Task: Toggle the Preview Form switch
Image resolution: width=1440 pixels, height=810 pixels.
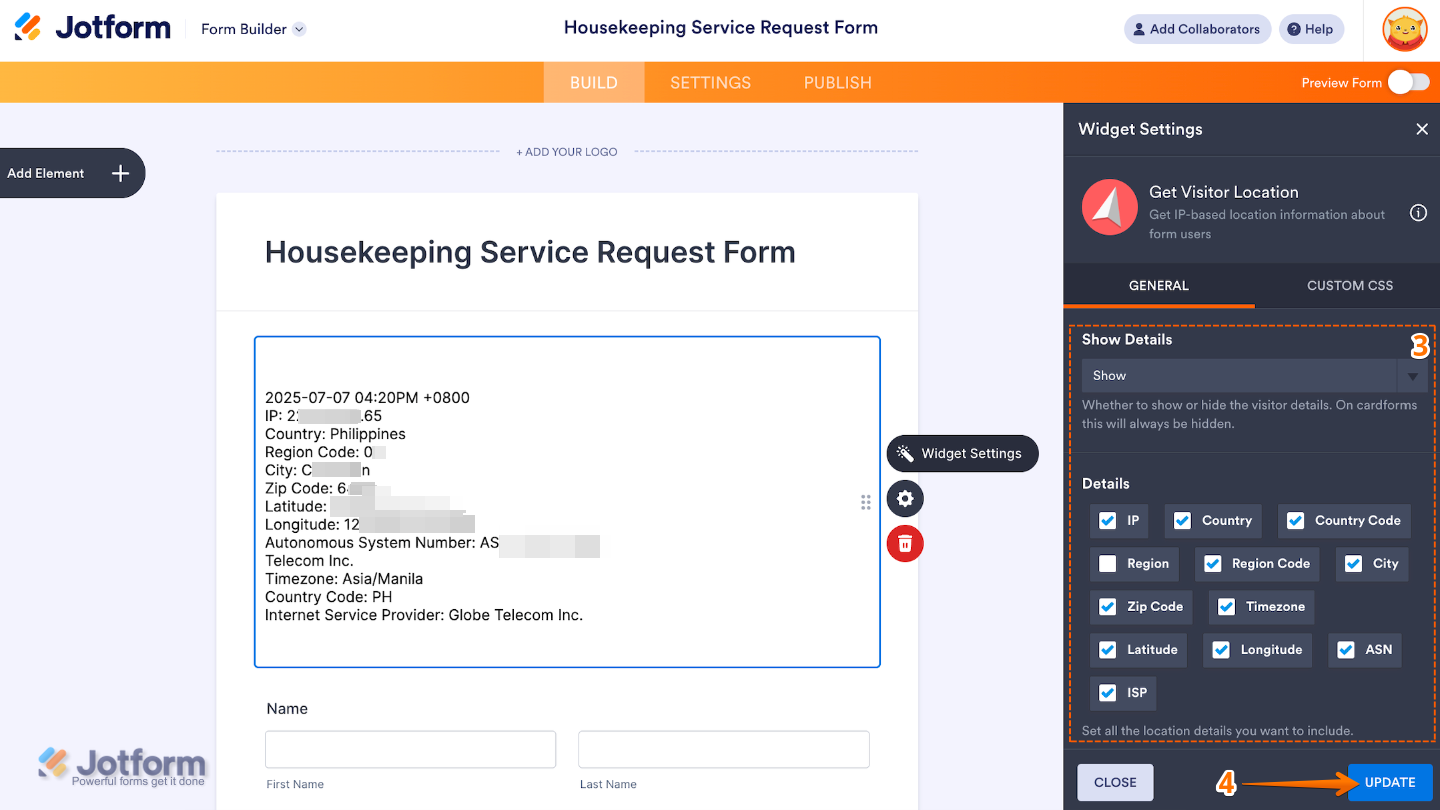Action: 1408,82
